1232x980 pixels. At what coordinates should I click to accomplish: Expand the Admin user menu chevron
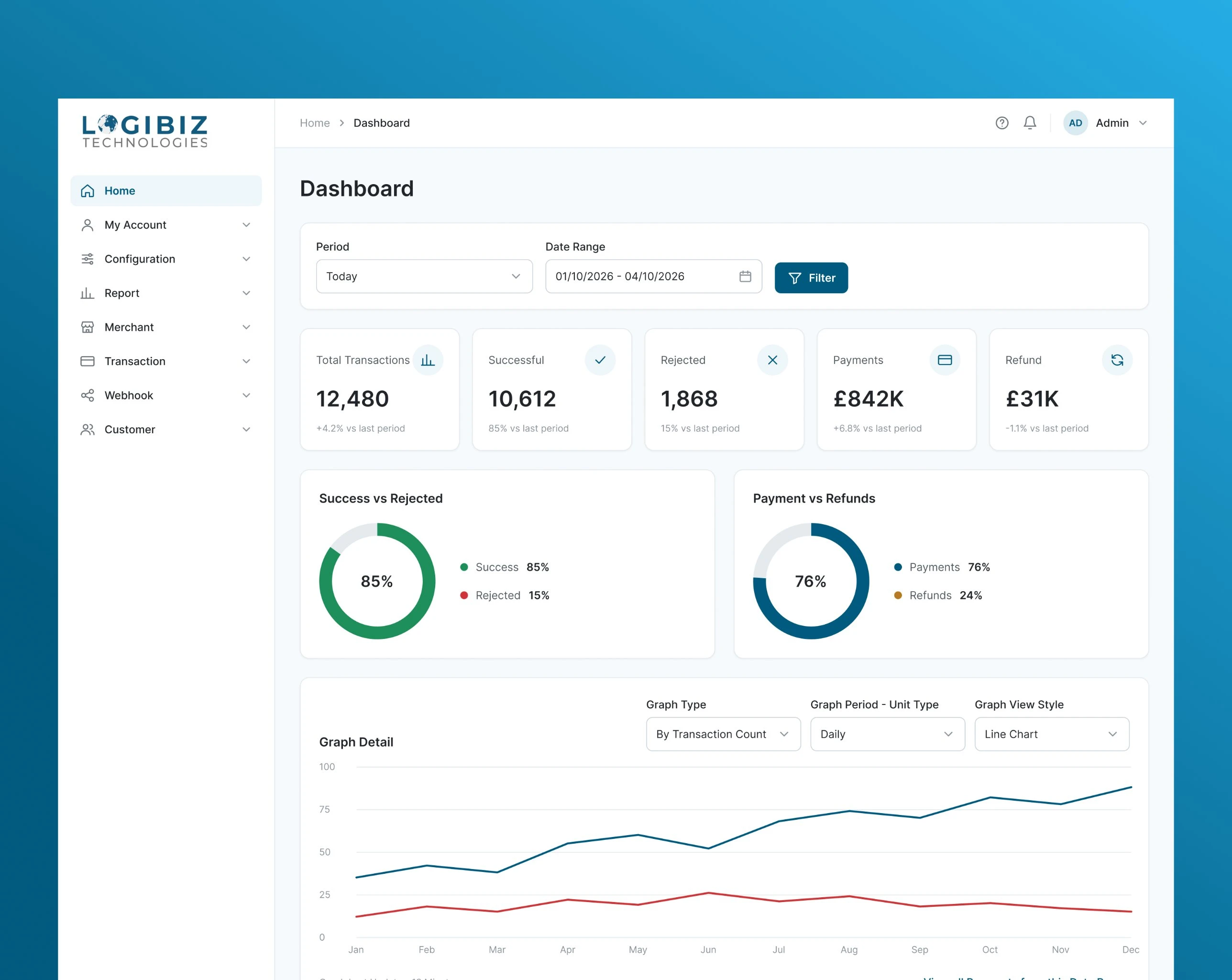pyautogui.click(x=1143, y=123)
